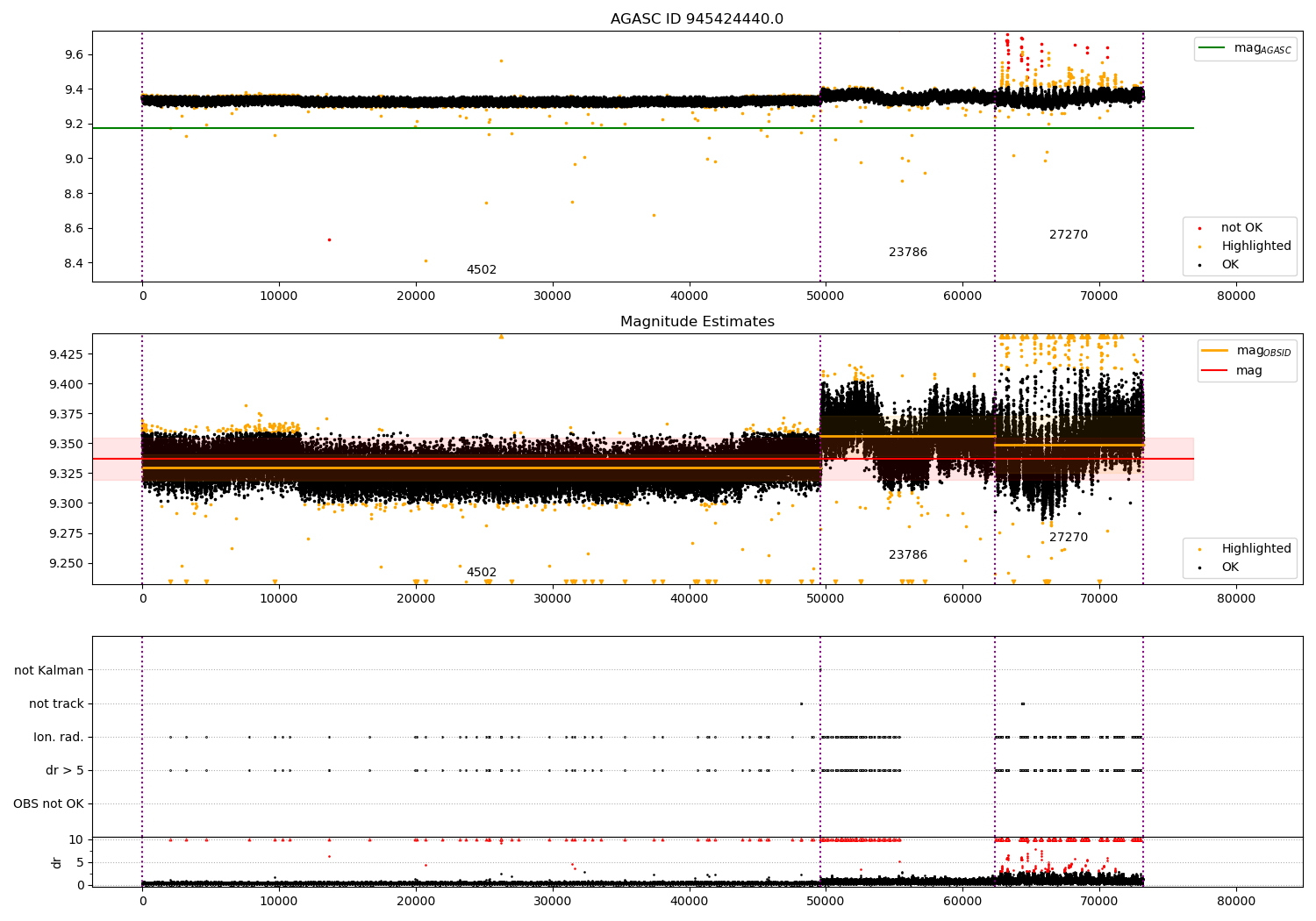Click the 8.8 y-tick label in top plot
This screenshot has width=1316, height=921.
(x=74, y=194)
